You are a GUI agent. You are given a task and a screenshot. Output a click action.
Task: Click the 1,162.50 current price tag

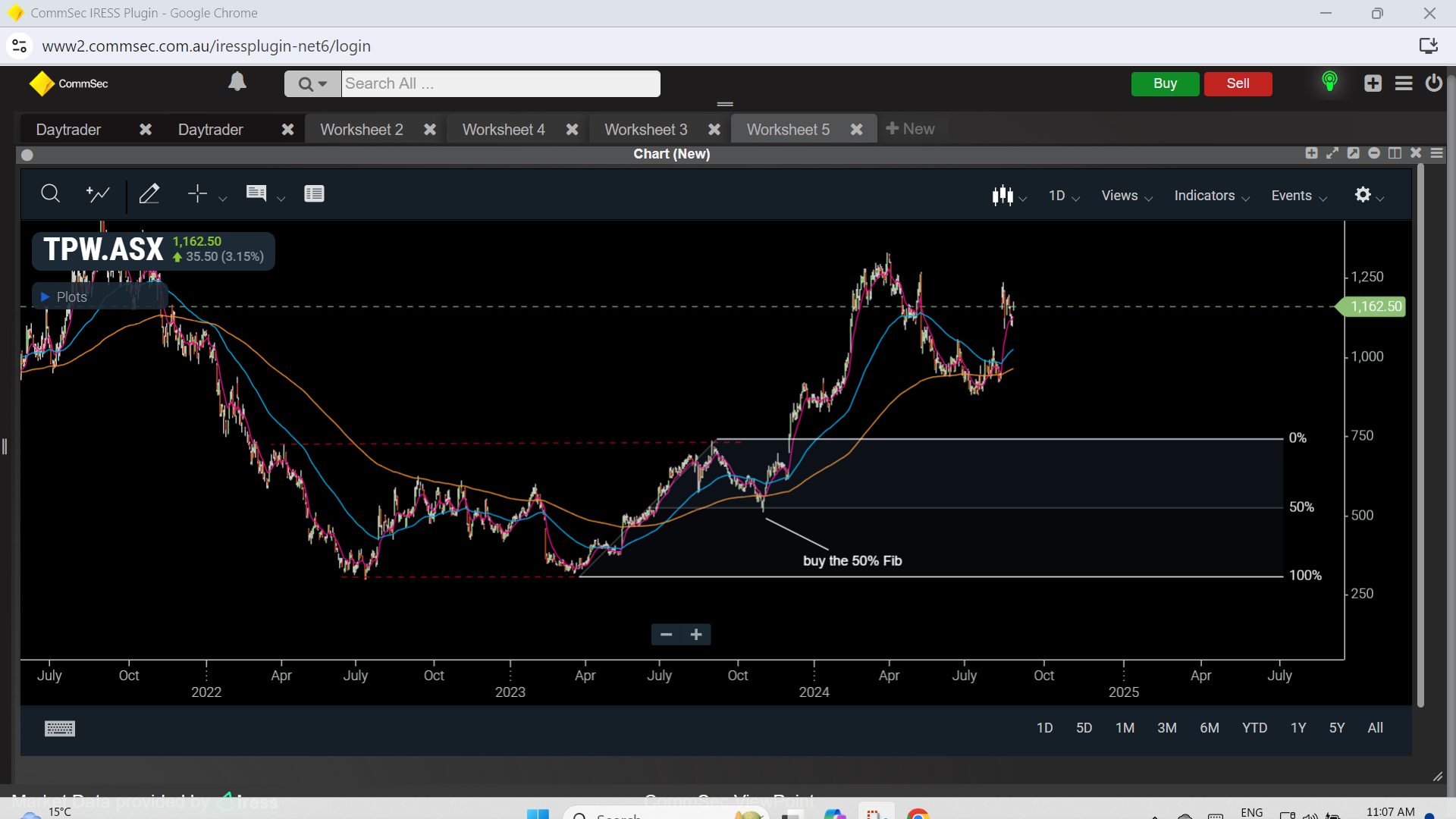click(x=1372, y=306)
